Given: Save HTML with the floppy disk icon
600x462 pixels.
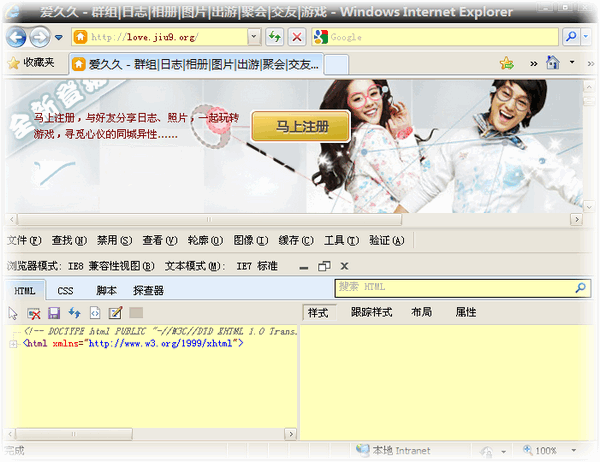Looking at the screenshot, I should (x=54, y=313).
